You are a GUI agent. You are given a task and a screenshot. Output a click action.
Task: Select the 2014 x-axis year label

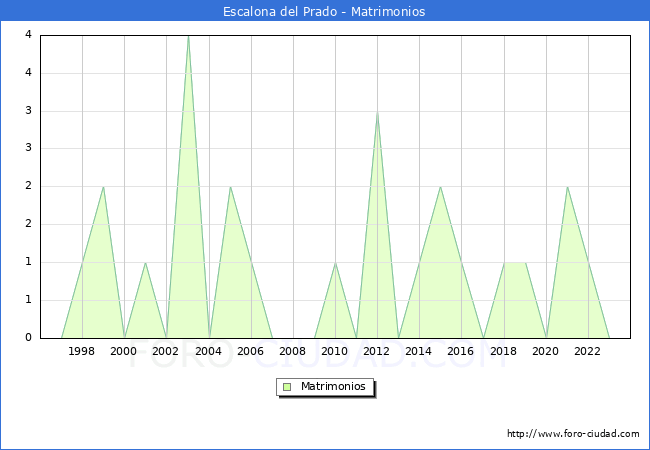419,351
